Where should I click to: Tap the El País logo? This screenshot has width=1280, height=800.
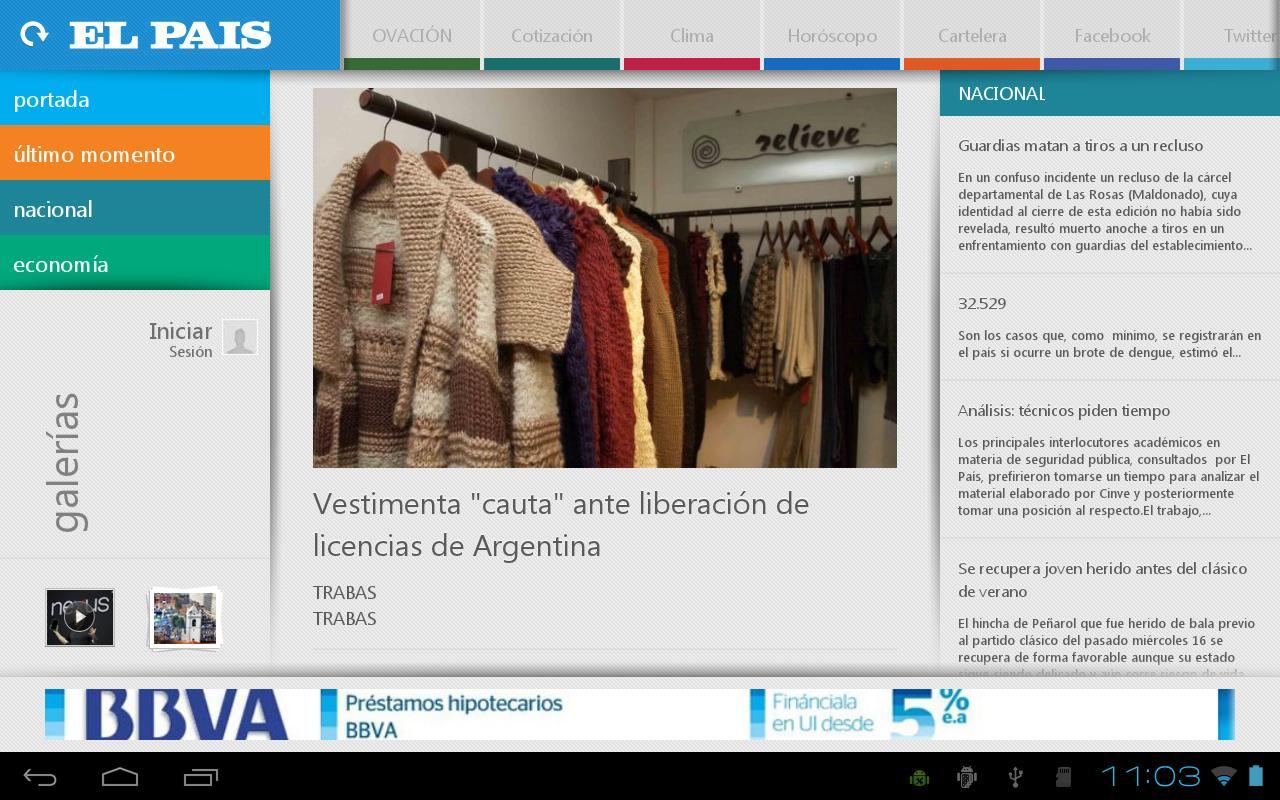170,33
